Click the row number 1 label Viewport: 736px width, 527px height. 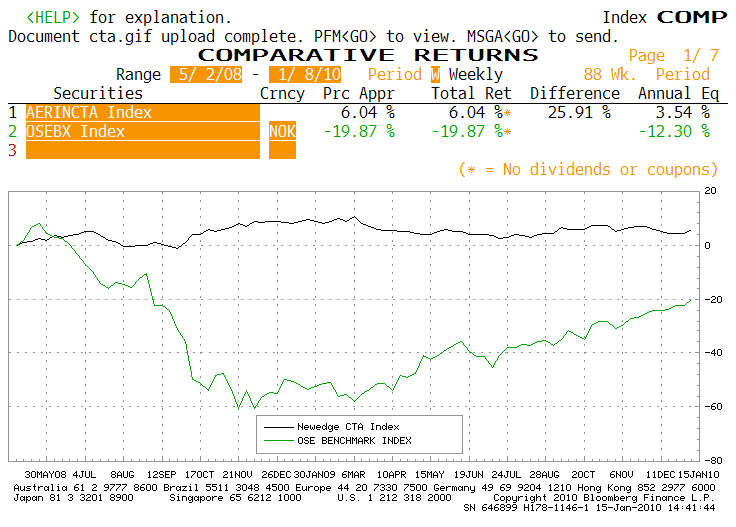click(13, 113)
